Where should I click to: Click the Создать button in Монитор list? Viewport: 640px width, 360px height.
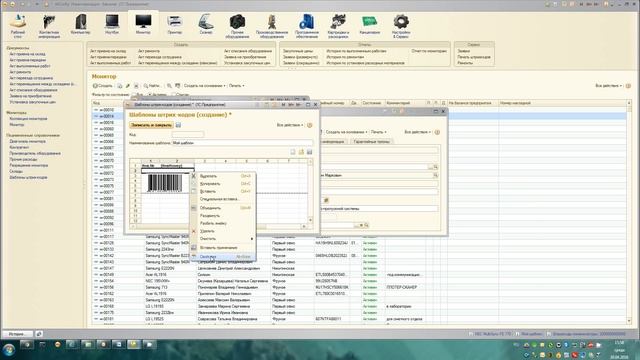[x=102, y=86]
